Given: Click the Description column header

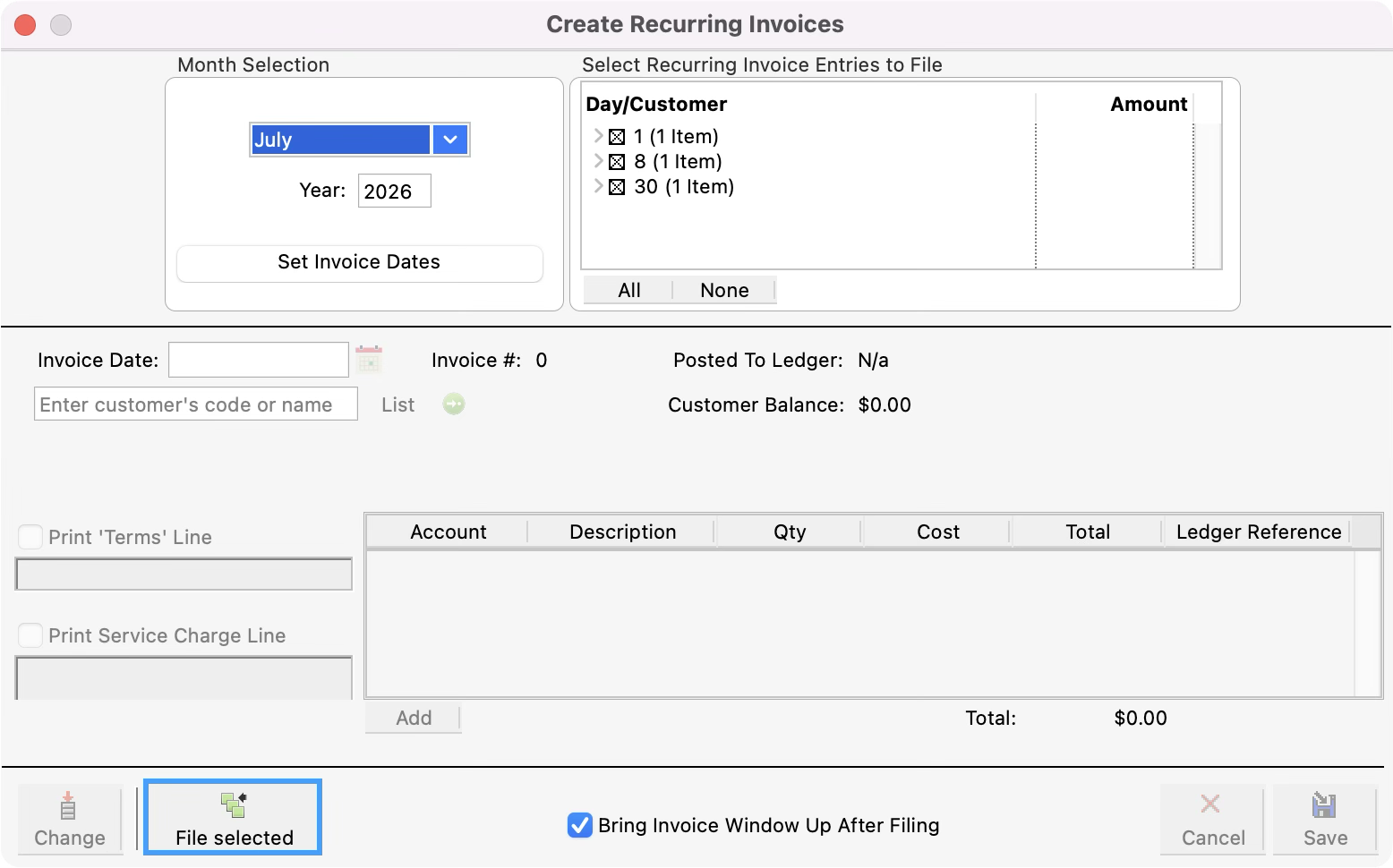Looking at the screenshot, I should 622,532.
